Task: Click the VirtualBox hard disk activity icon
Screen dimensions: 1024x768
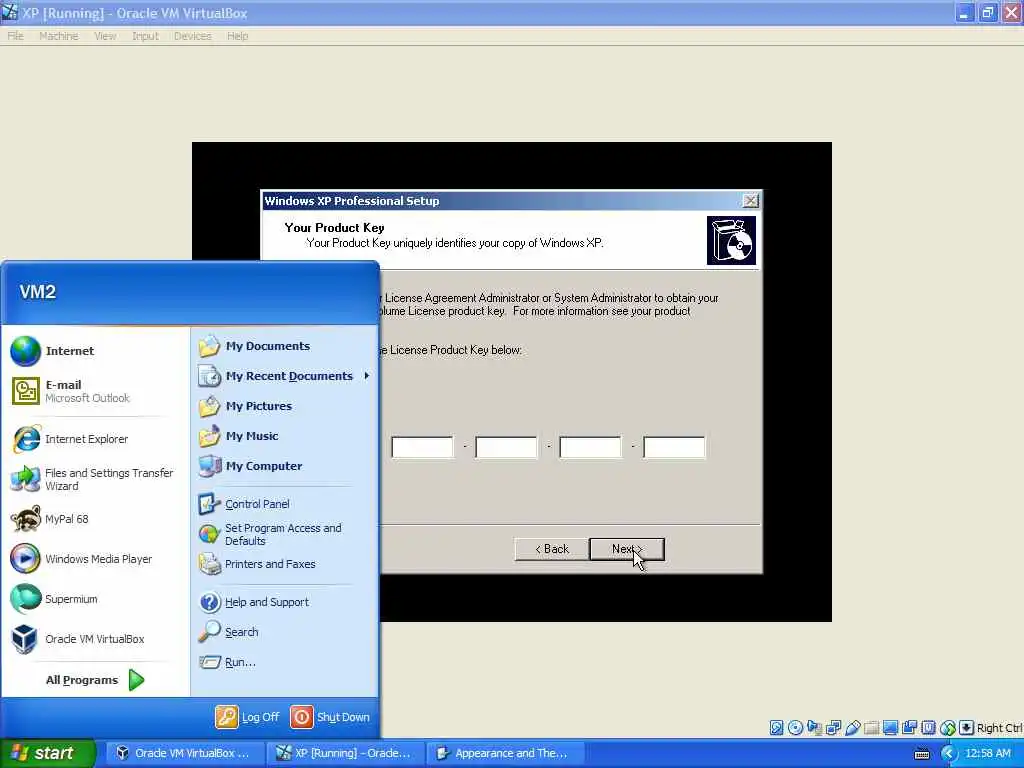Action: point(776,728)
